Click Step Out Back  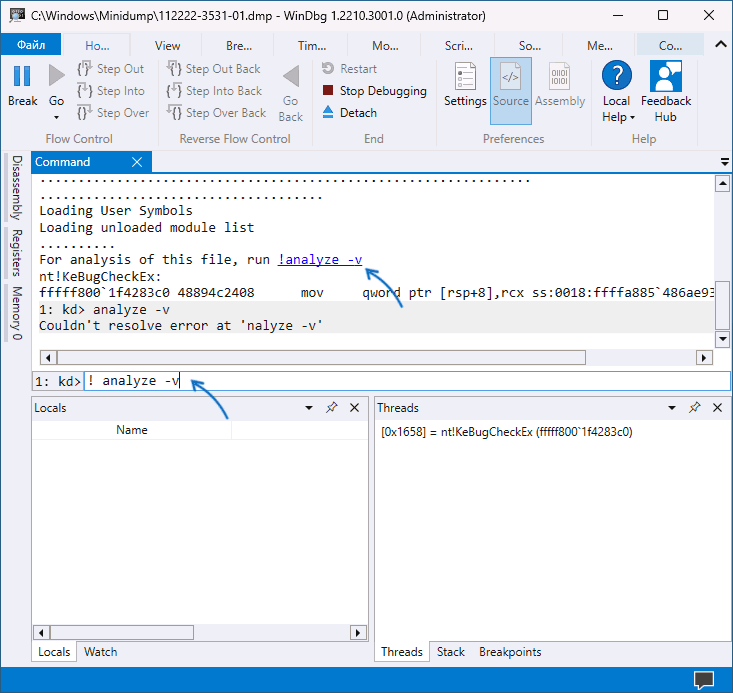point(213,69)
